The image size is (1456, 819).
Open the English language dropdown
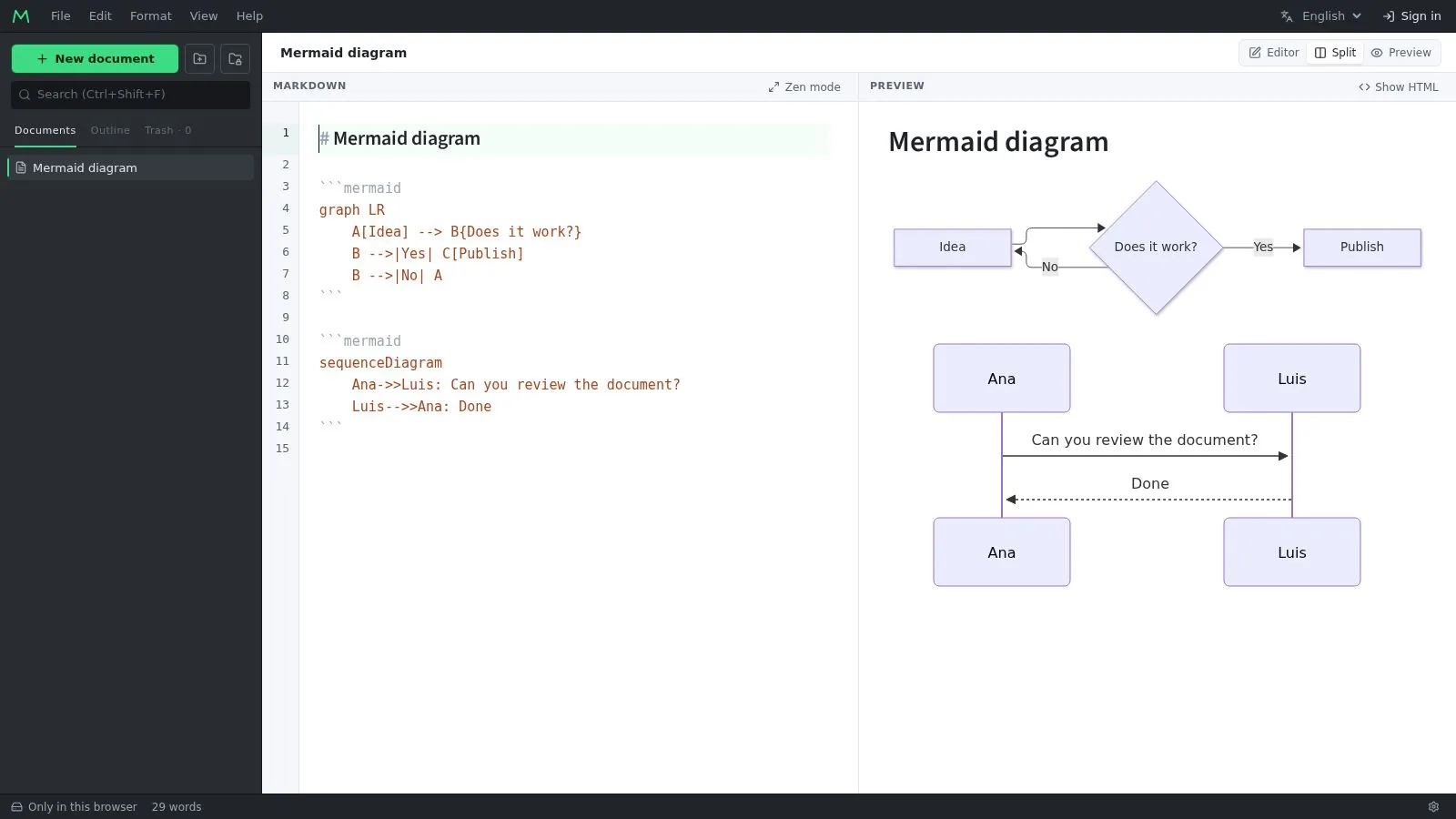(x=1321, y=16)
